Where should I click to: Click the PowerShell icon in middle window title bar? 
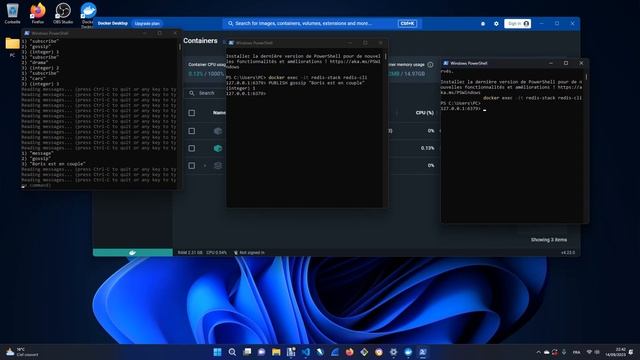[x=231, y=43]
